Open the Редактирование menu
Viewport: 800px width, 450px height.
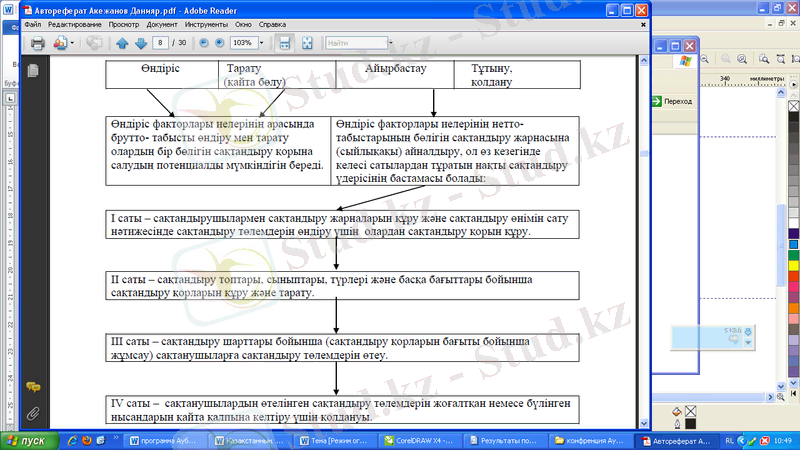coord(74,24)
